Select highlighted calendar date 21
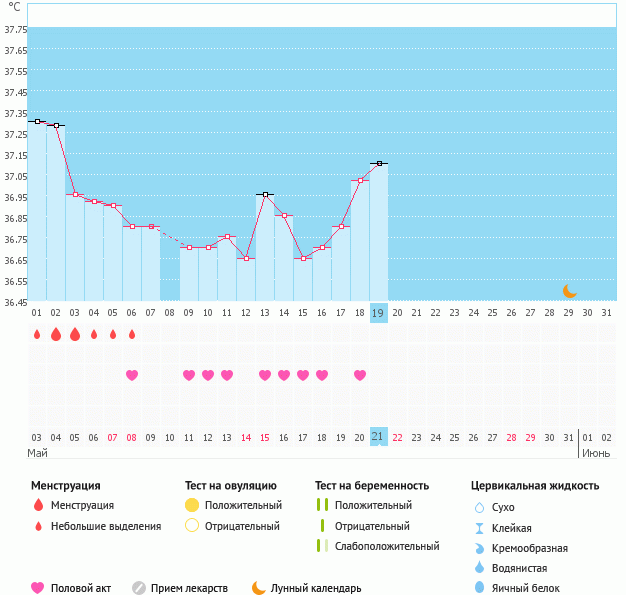Image resolution: width=626 pixels, height=595 pixels. coord(378,437)
